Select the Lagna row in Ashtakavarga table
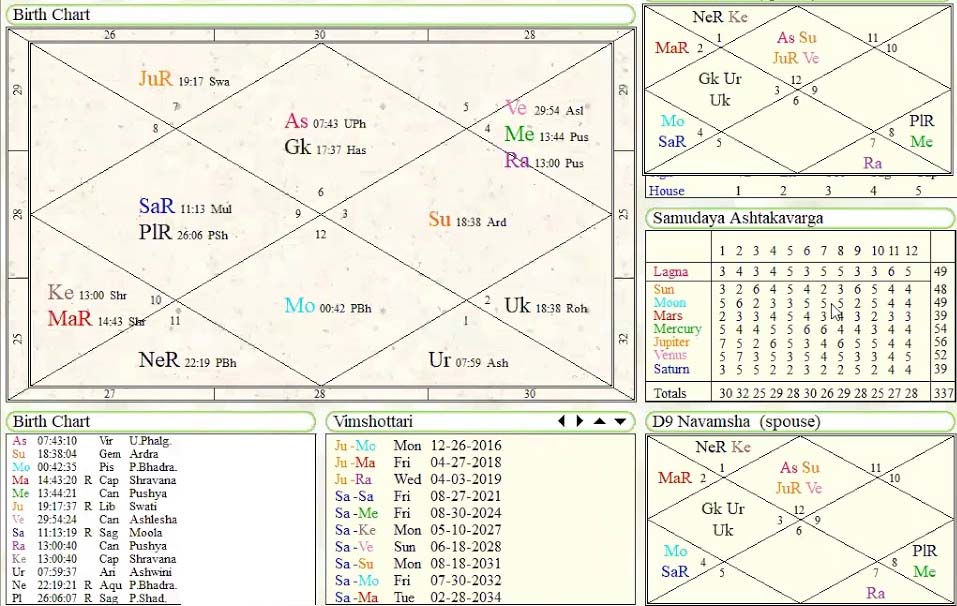 670,271
